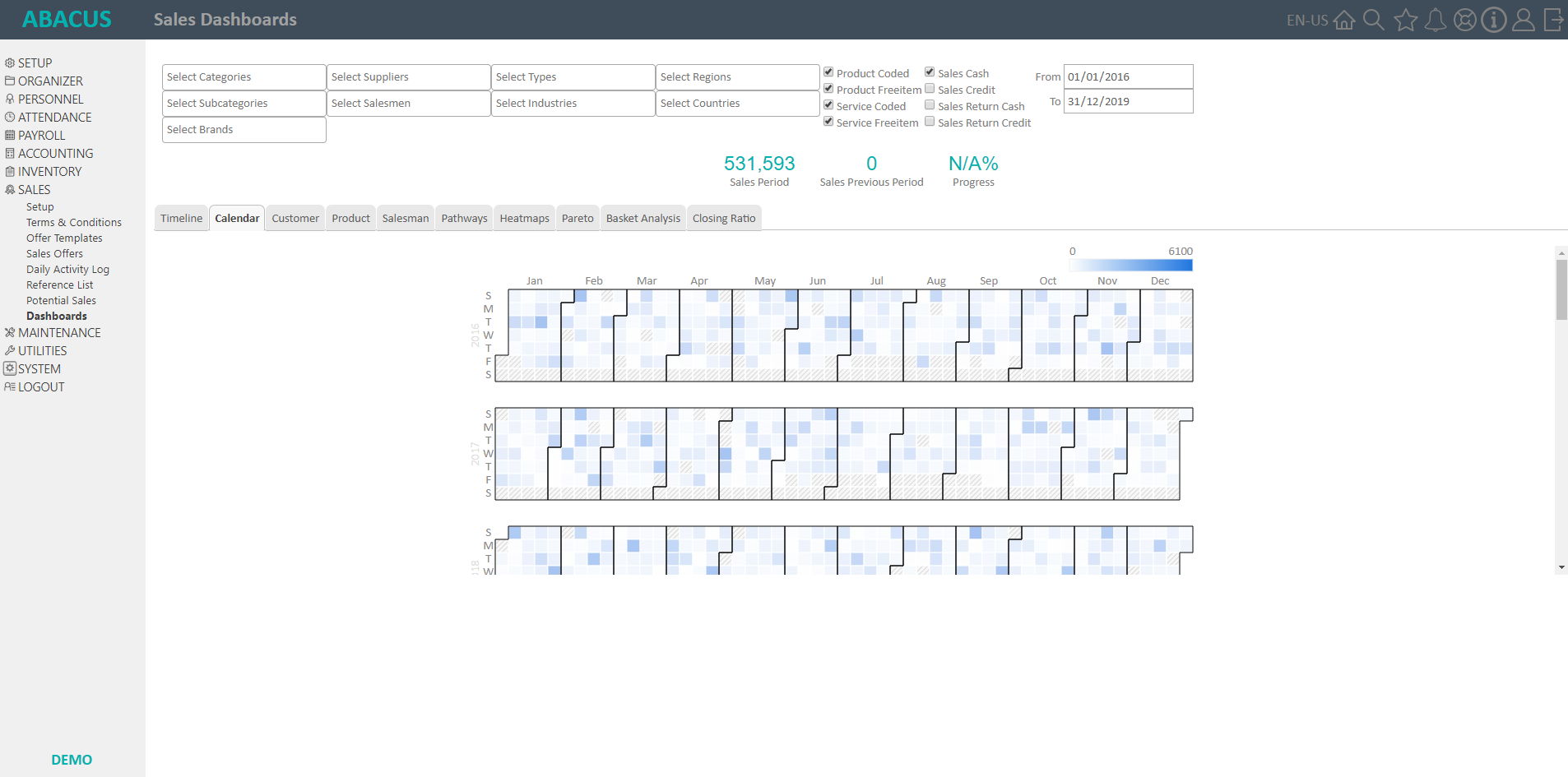Toggle Service Freeitem checkbox
The height and width of the screenshot is (777, 1568).
(x=828, y=122)
